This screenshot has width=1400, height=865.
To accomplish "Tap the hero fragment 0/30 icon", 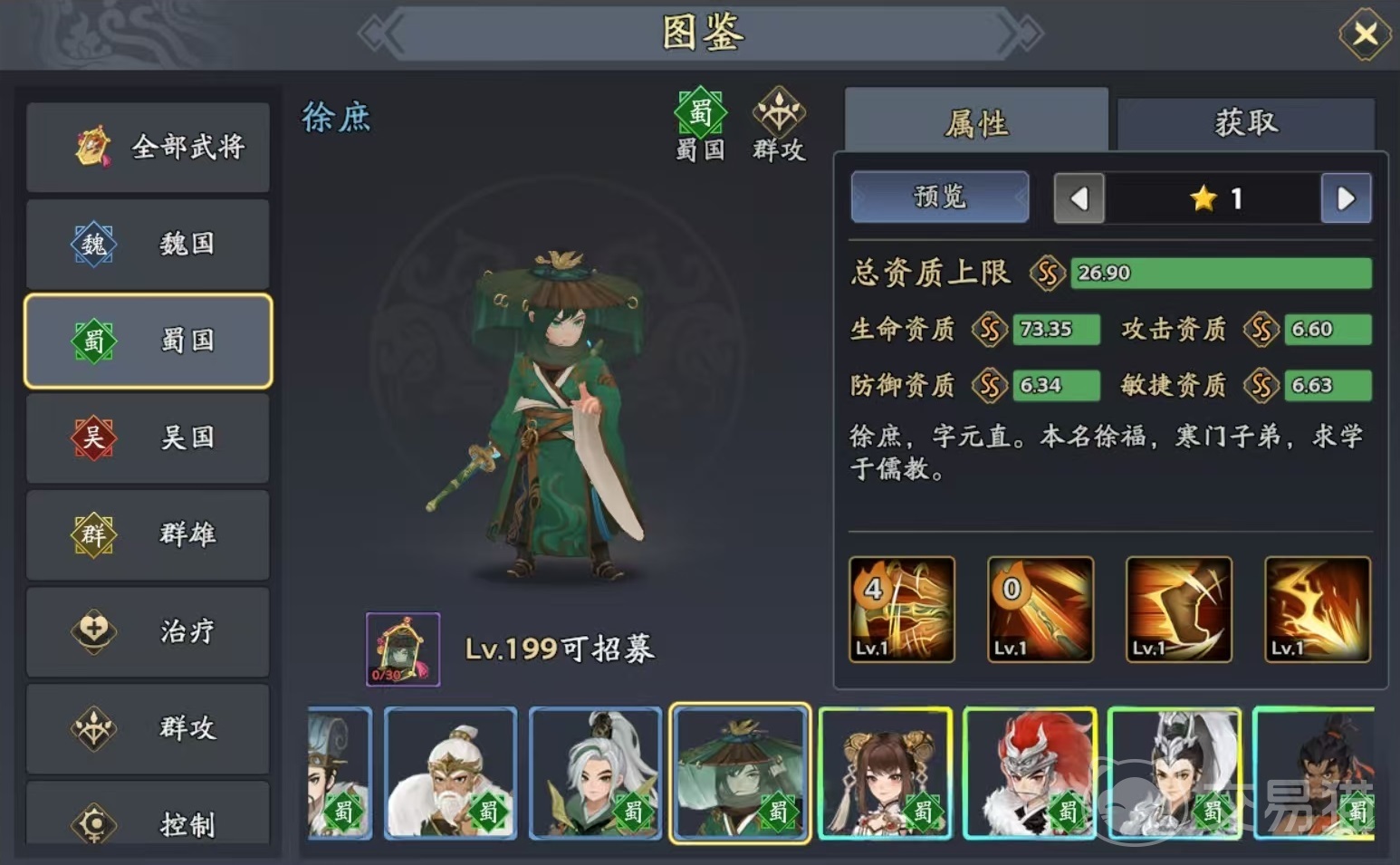I will pos(403,649).
